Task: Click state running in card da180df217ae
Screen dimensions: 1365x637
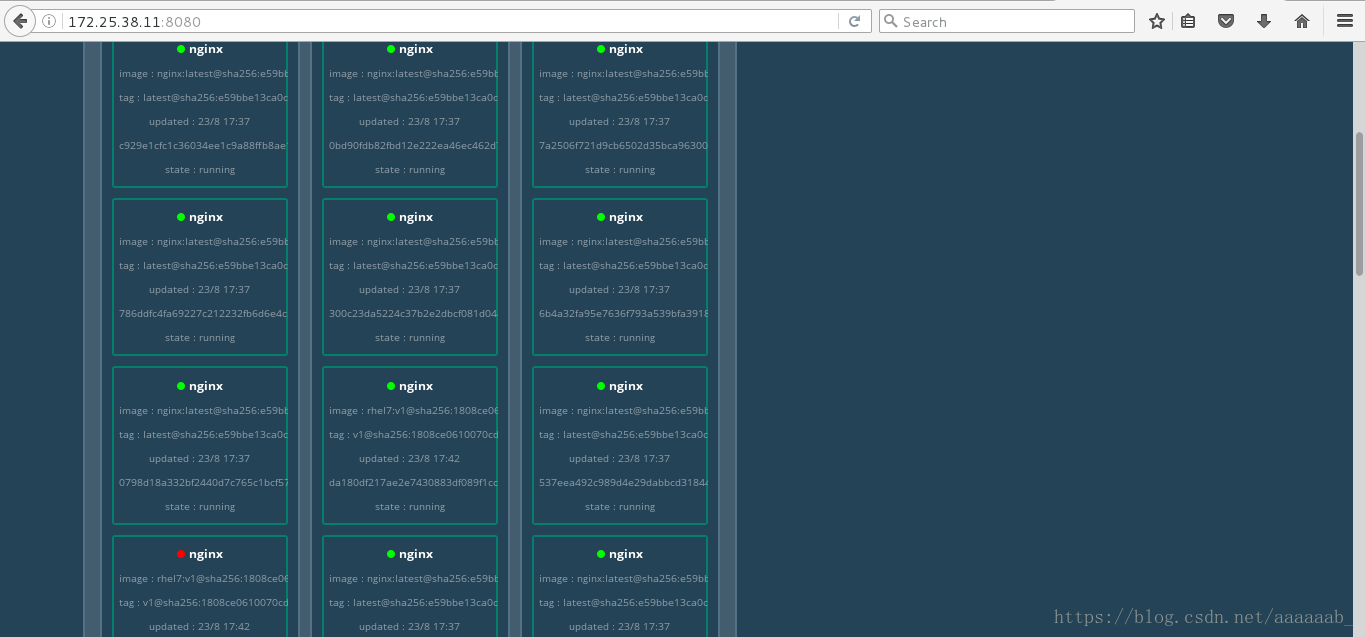Action: click(x=410, y=507)
